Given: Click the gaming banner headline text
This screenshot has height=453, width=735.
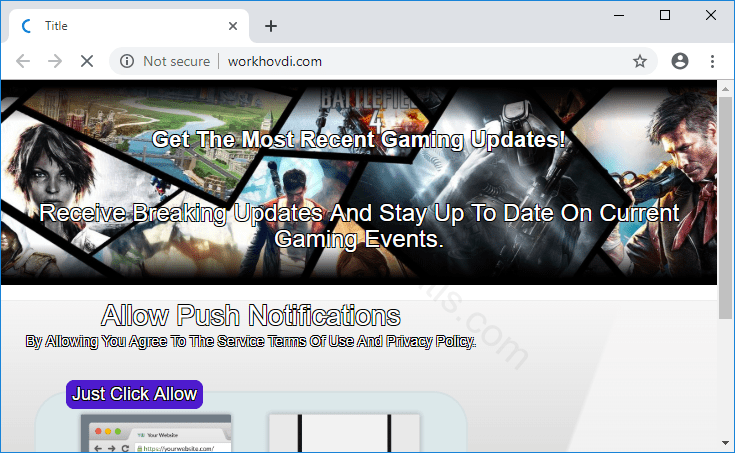Looking at the screenshot, I should click(359, 140).
